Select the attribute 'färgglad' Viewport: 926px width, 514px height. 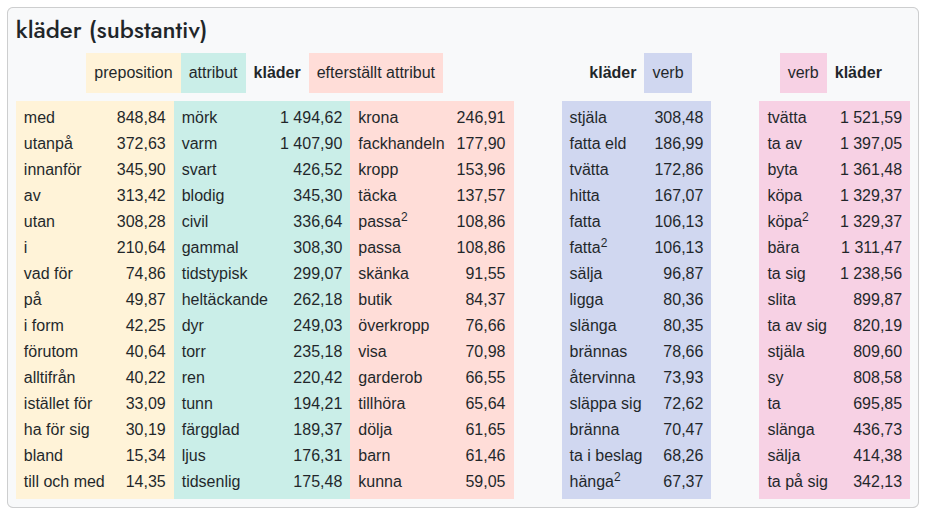click(210, 430)
